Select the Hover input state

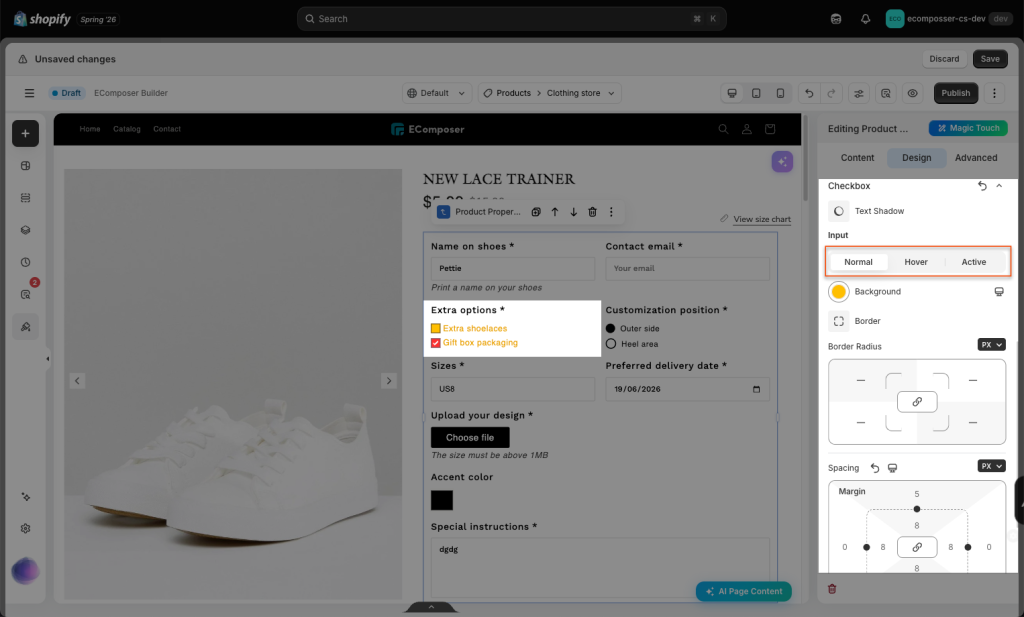(x=916, y=262)
